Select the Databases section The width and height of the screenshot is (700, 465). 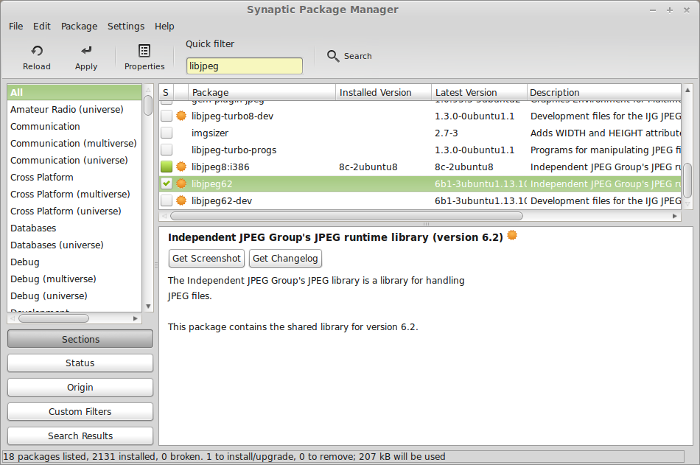click(74, 228)
